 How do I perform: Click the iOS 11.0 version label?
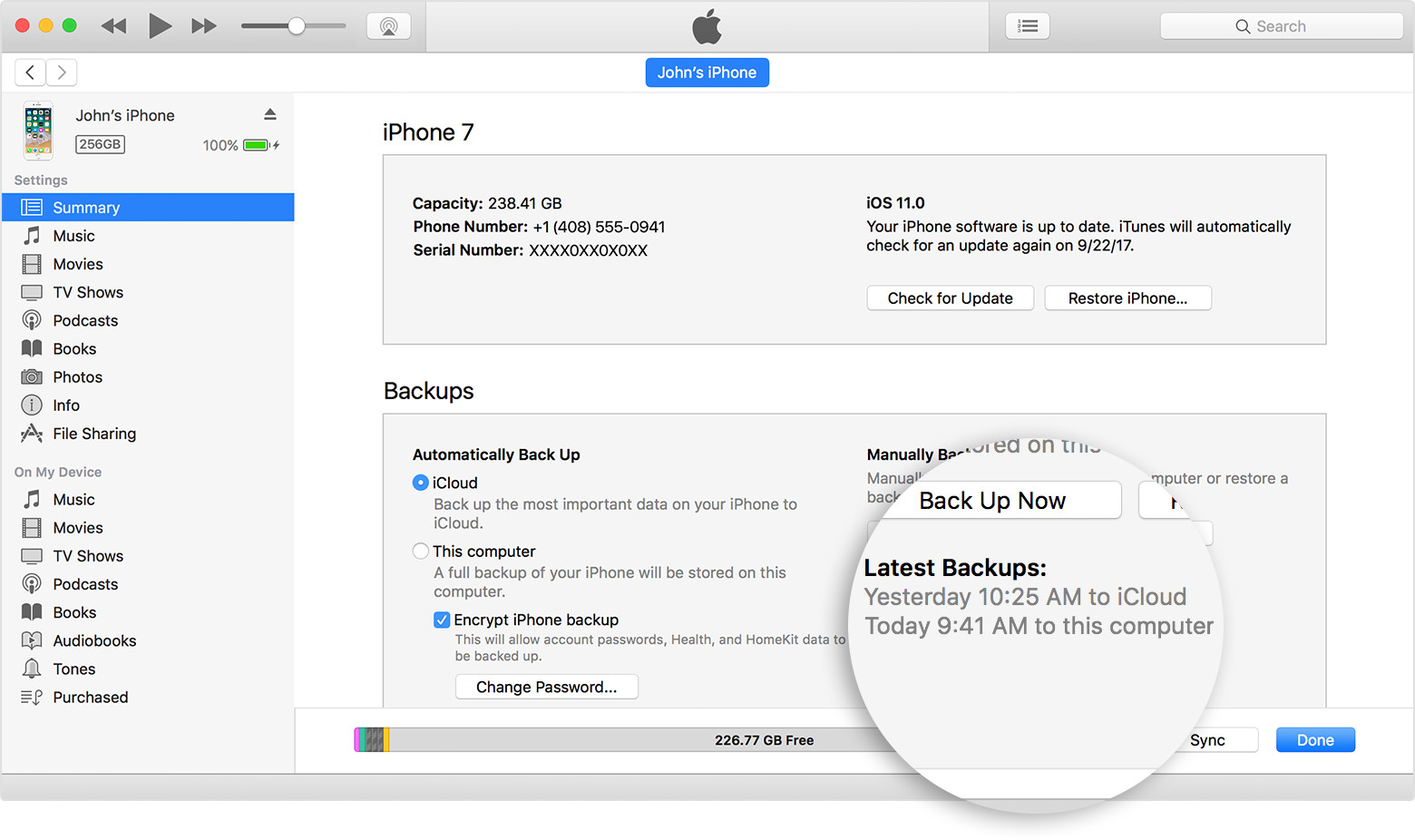895,203
